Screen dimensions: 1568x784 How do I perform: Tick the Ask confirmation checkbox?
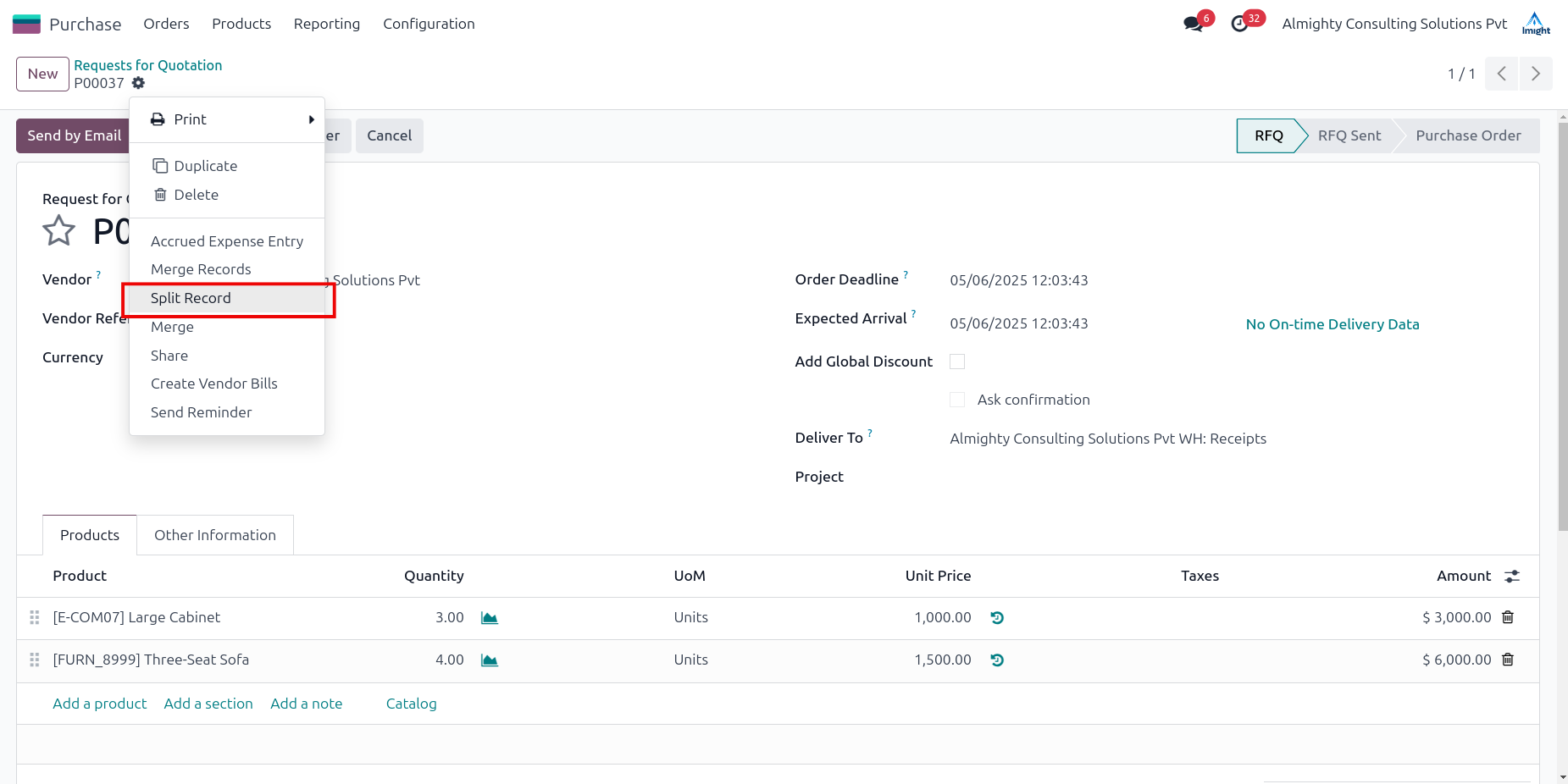957,400
